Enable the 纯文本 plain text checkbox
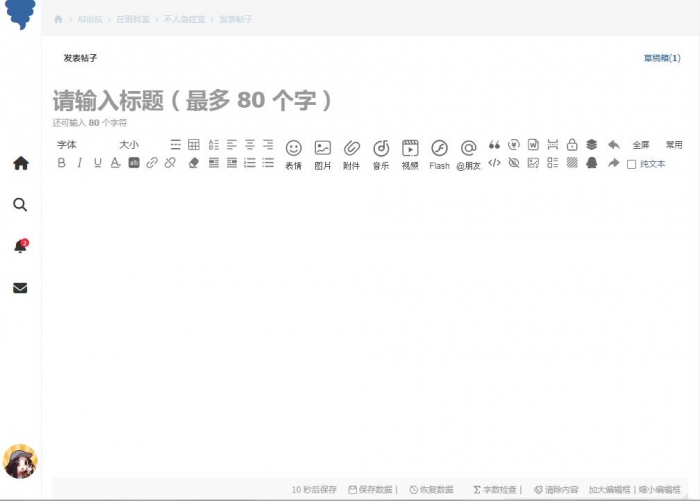The height and width of the screenshot is (501, 700). (x=631, y=164)
